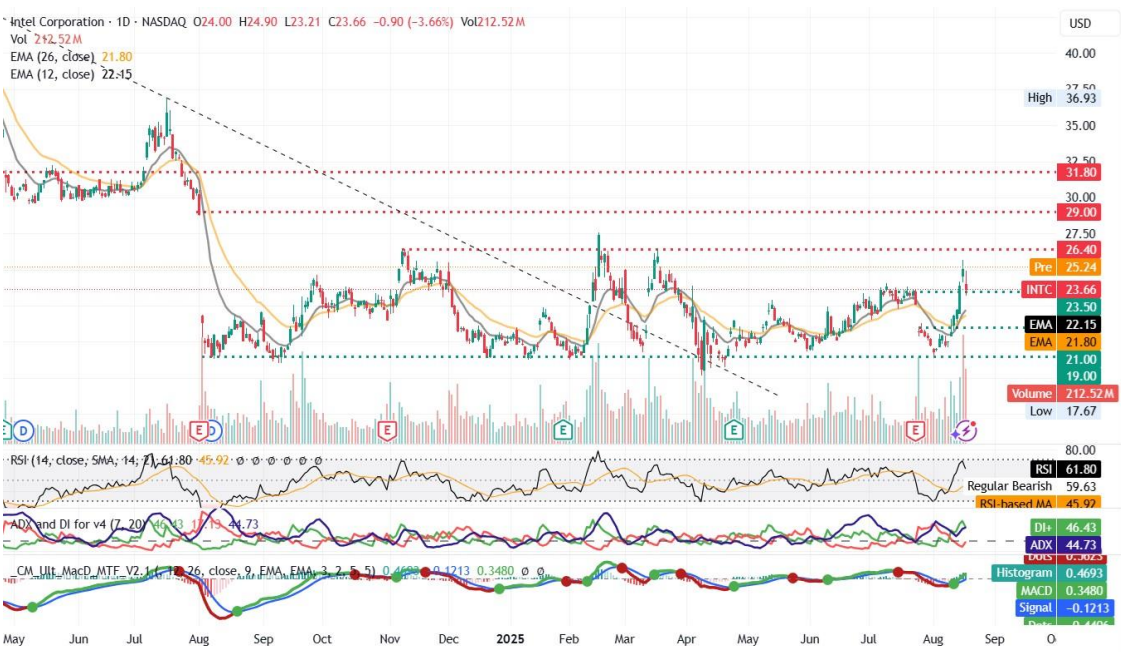Click the Feb label on the time axis

568,638
